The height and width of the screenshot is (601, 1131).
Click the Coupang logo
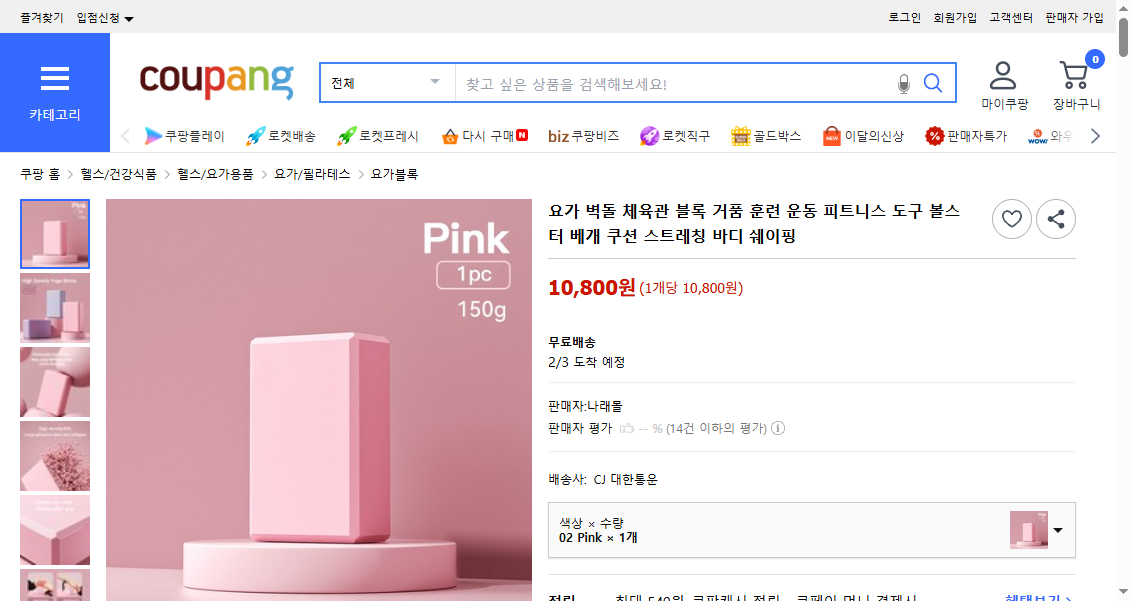point(216,81)
